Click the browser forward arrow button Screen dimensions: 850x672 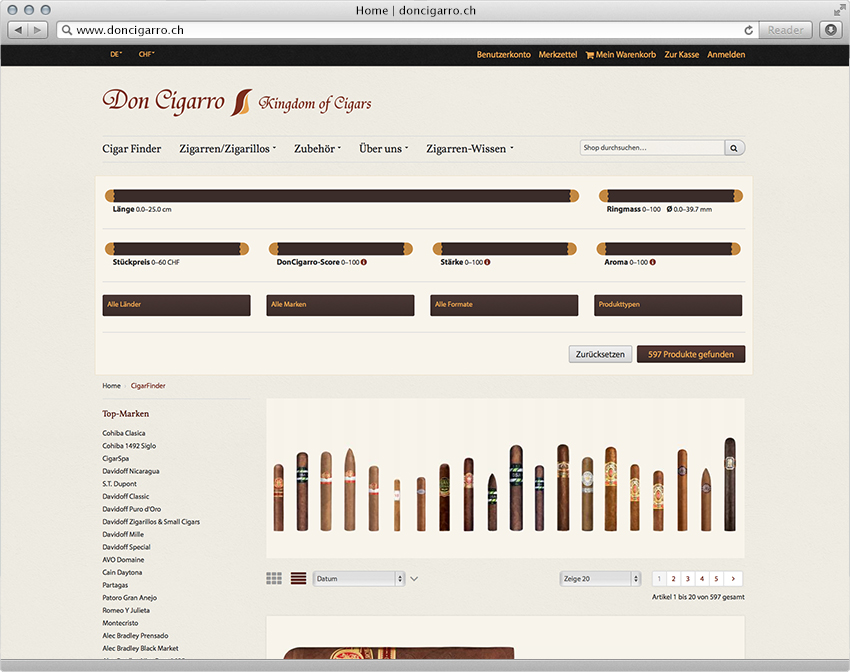(37, 30)
